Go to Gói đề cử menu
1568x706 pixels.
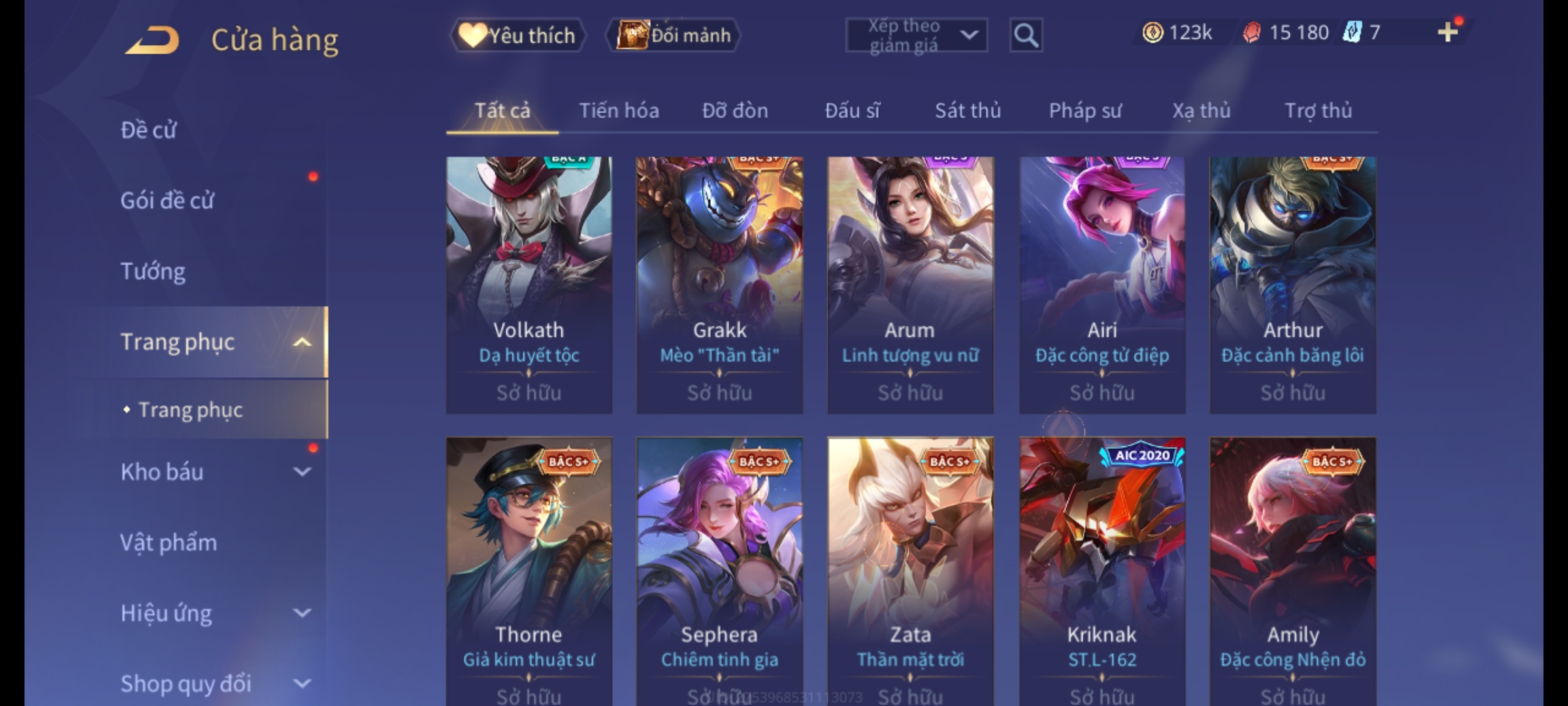click(167, 201)
